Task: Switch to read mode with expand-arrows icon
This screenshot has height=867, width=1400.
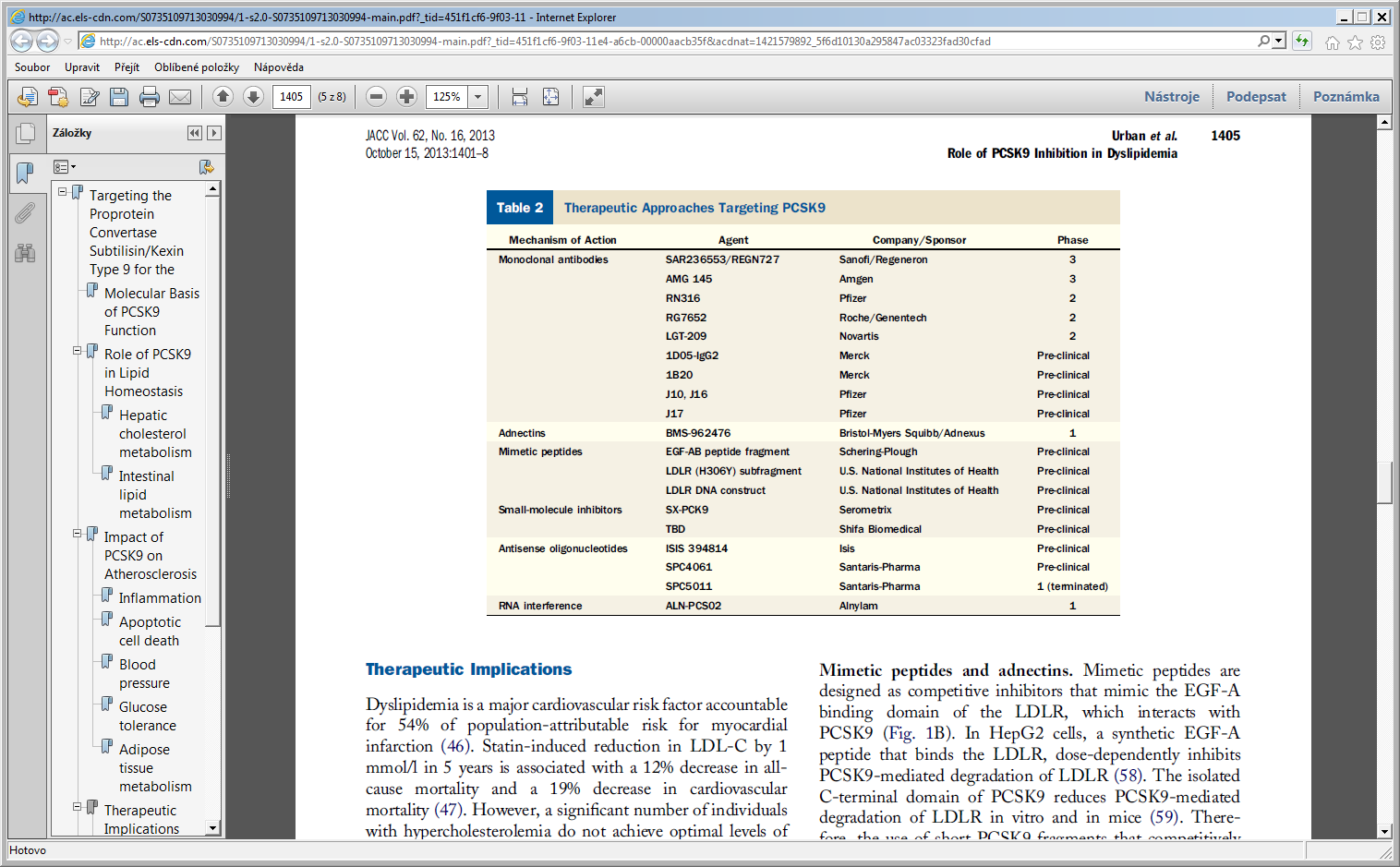Action: pyautogui.click(x=594, y=96)
